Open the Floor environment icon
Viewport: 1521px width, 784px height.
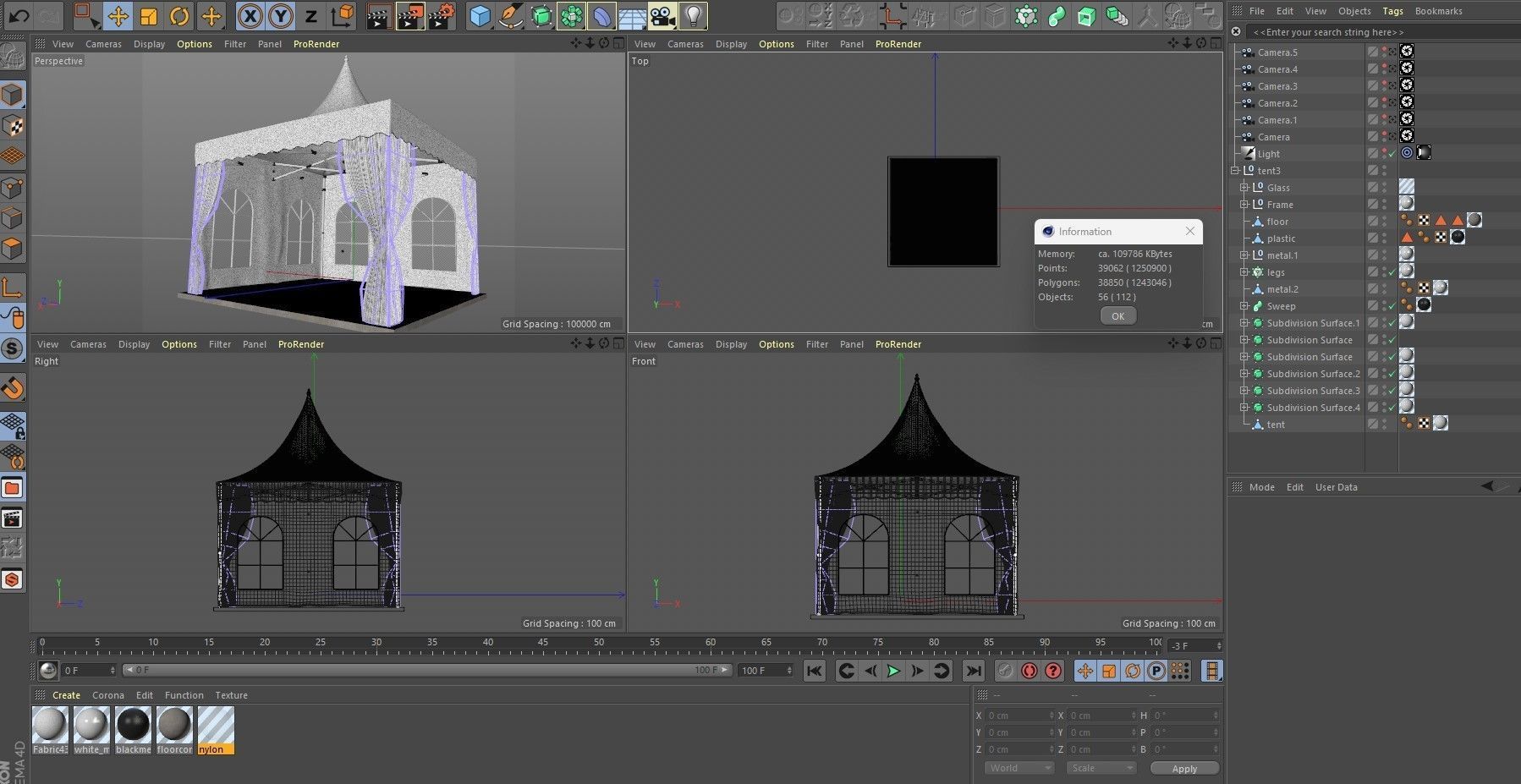point(633,16)
